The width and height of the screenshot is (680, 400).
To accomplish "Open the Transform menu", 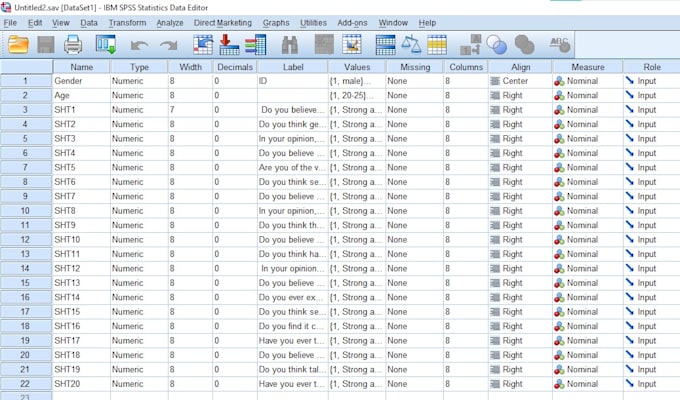I will coord(128,23).
